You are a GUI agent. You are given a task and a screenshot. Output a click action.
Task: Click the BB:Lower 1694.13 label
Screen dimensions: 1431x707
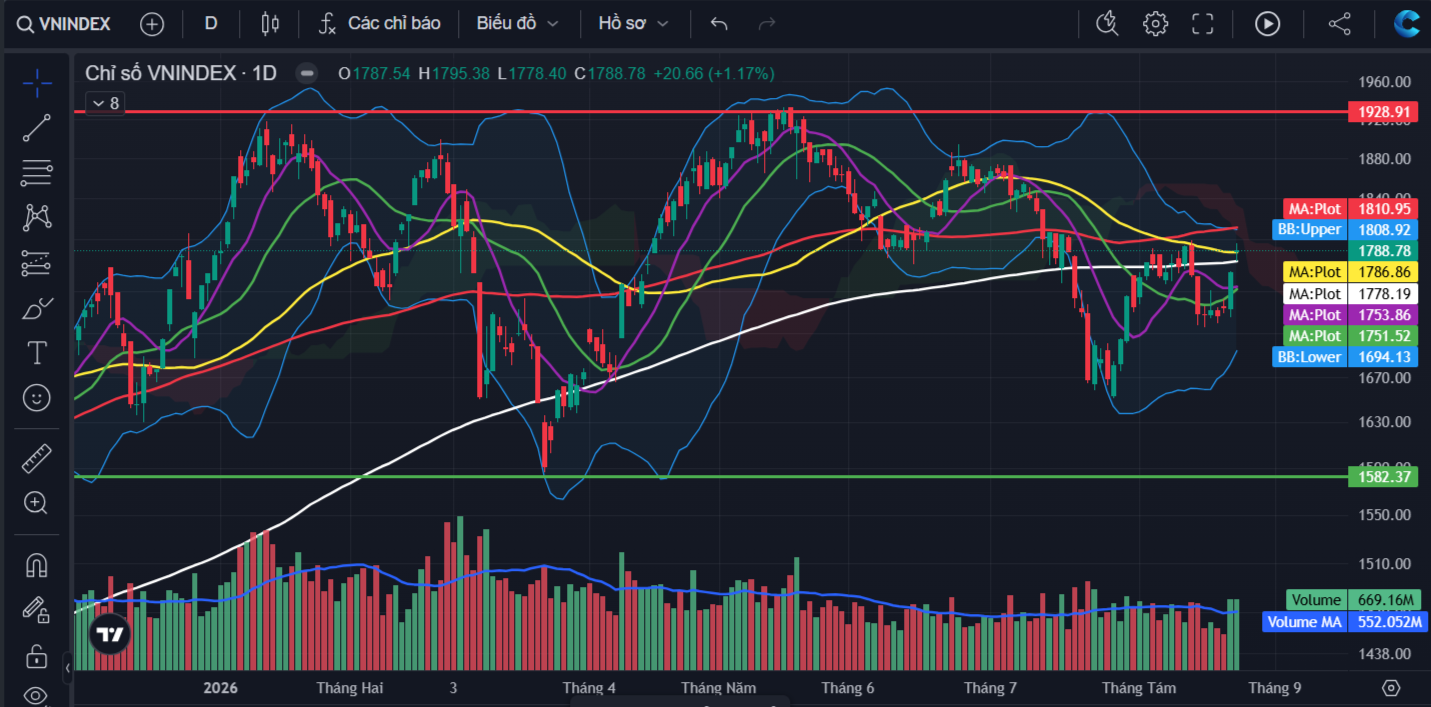point(1346,357)
